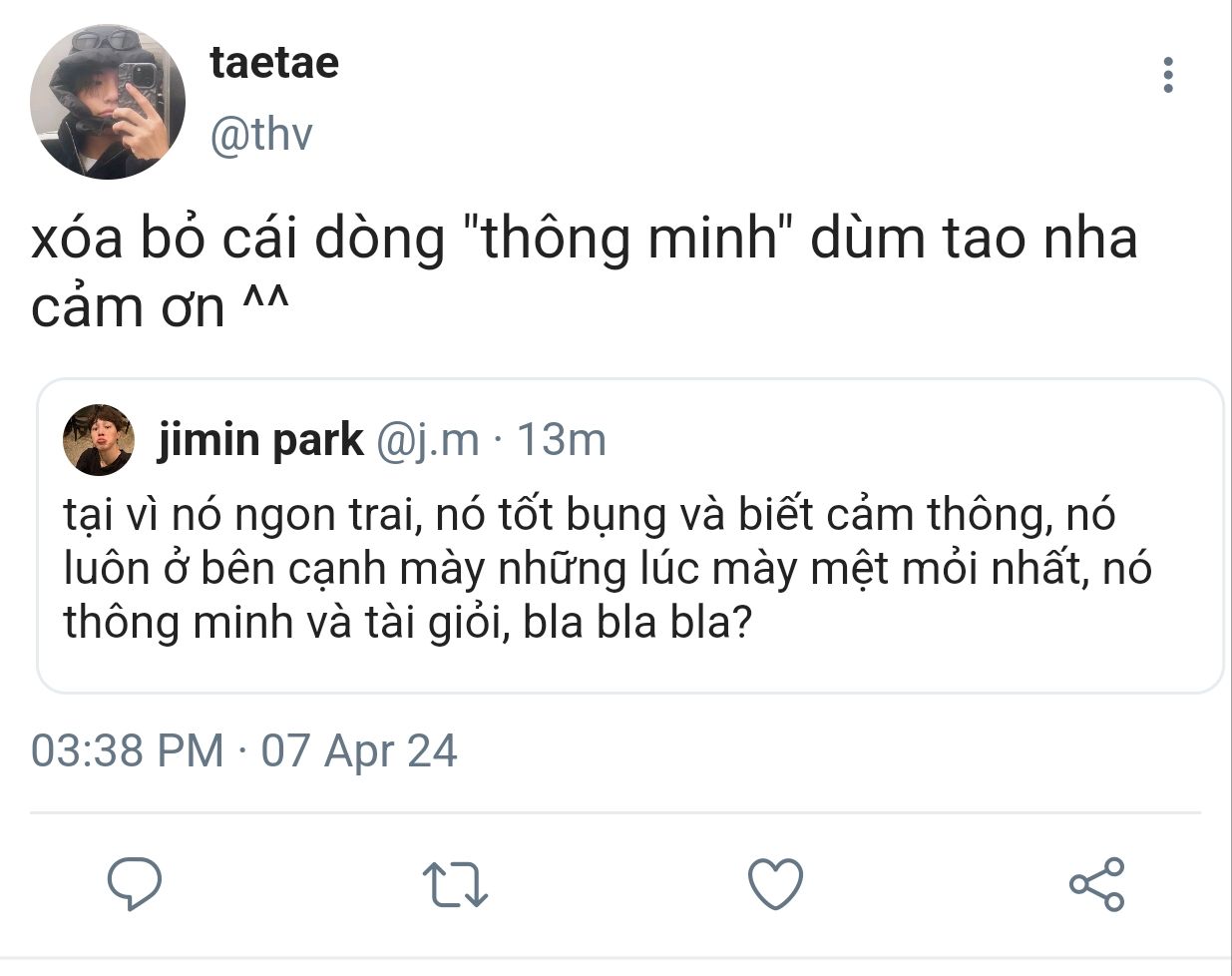
Task: Click the 13m timestamp on quoted tweet
Action: [562, 440]
